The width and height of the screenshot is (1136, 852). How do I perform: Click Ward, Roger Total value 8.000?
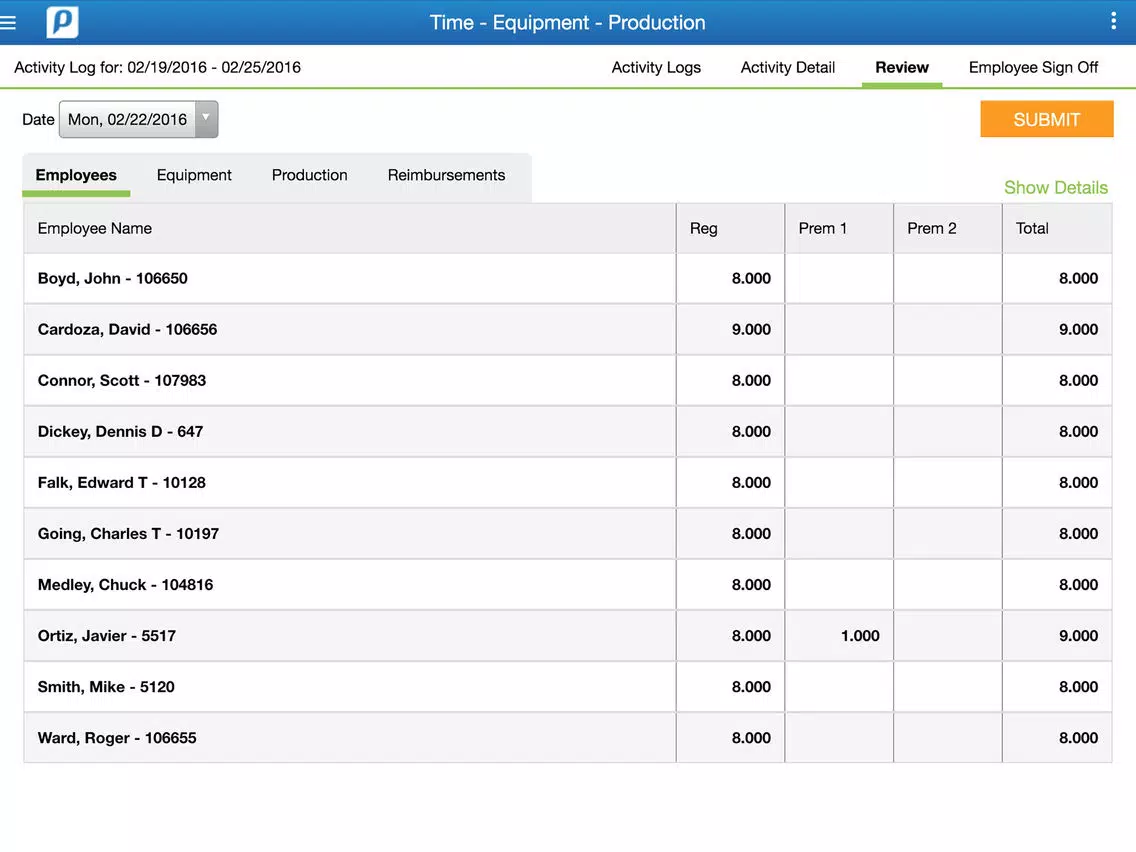pyautogui.click(x=1078, y=738)
